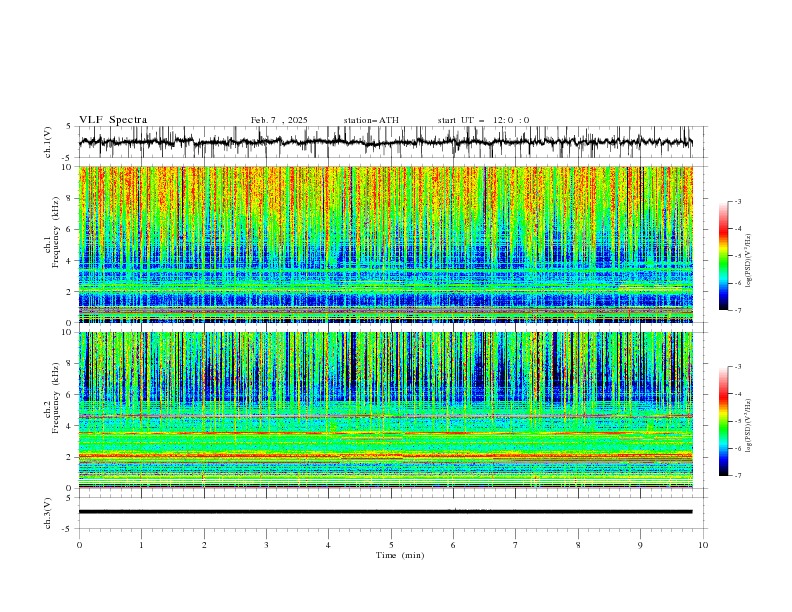Click the ch.2 spectrogram panel

click(x=385, y=410)
